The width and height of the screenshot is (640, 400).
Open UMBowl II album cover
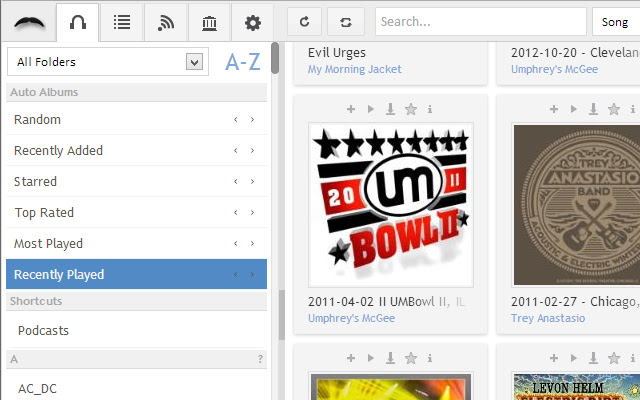click(x=391, y=205)
